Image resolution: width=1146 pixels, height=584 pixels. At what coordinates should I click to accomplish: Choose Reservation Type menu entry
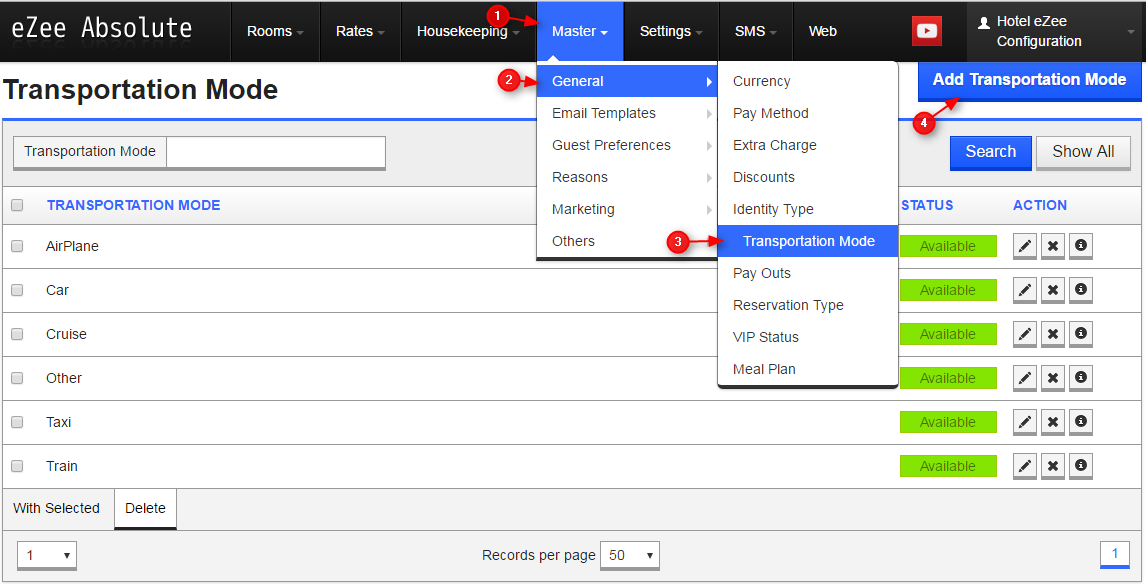coord(808,306)
